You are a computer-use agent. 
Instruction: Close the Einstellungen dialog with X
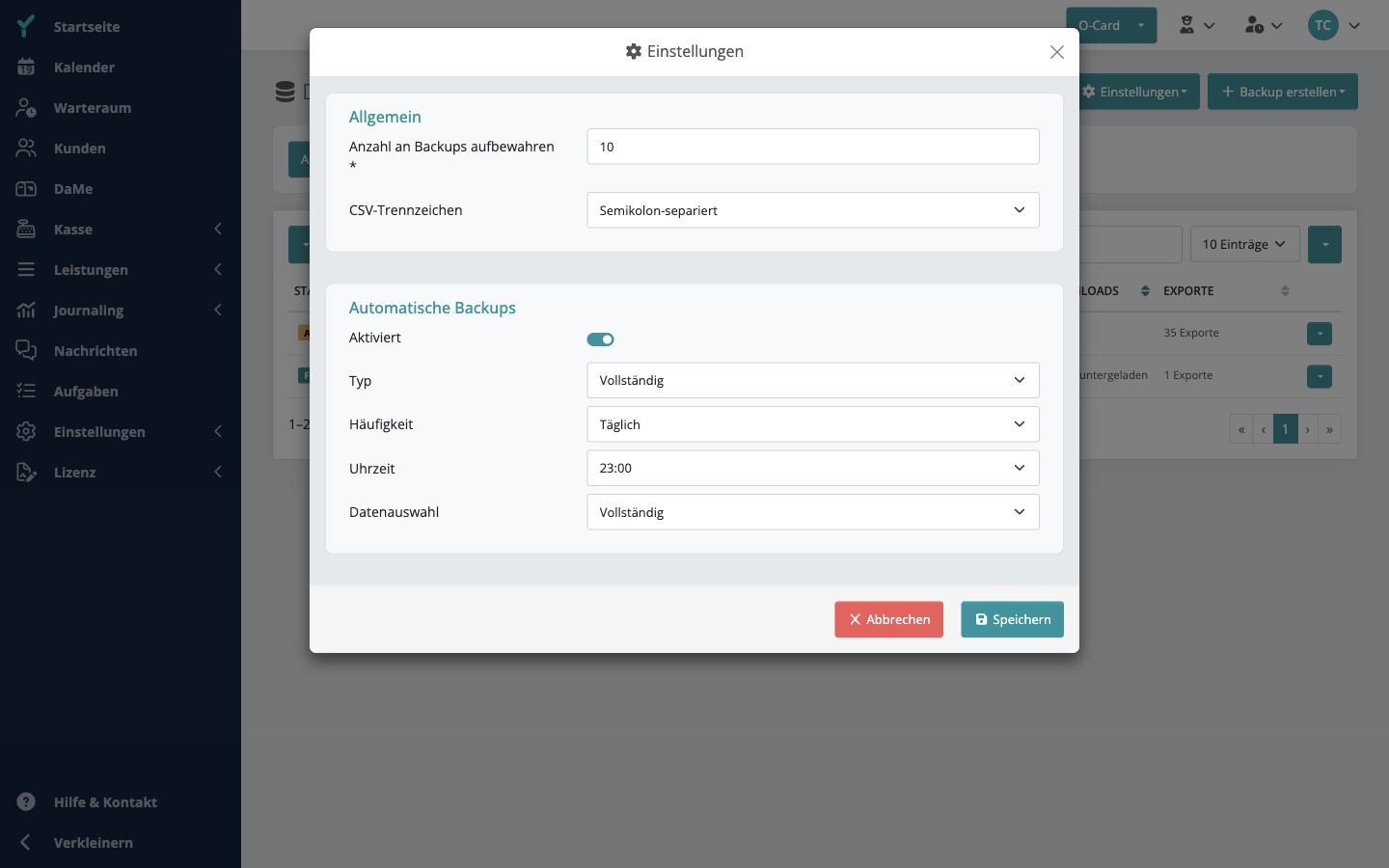pyautogui.click(x=1057, y=52)
